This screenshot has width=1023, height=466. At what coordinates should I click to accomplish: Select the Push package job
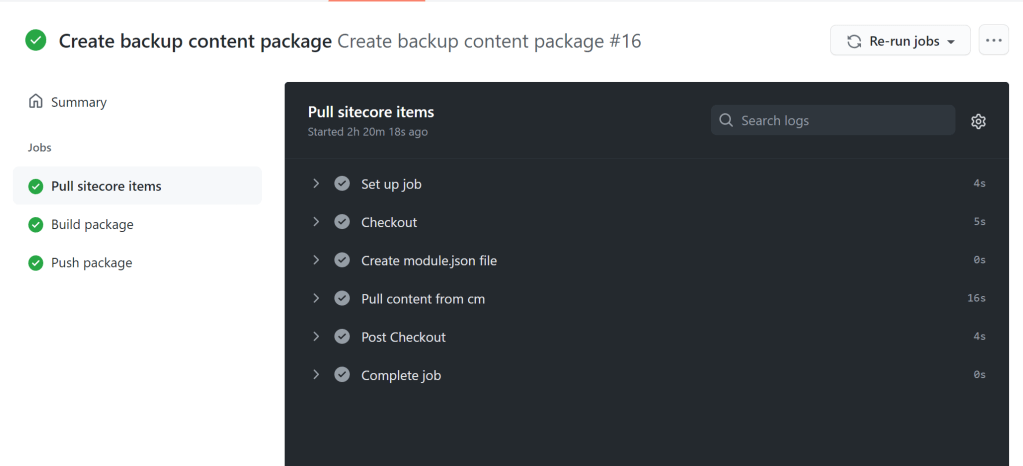pos(91,263)
